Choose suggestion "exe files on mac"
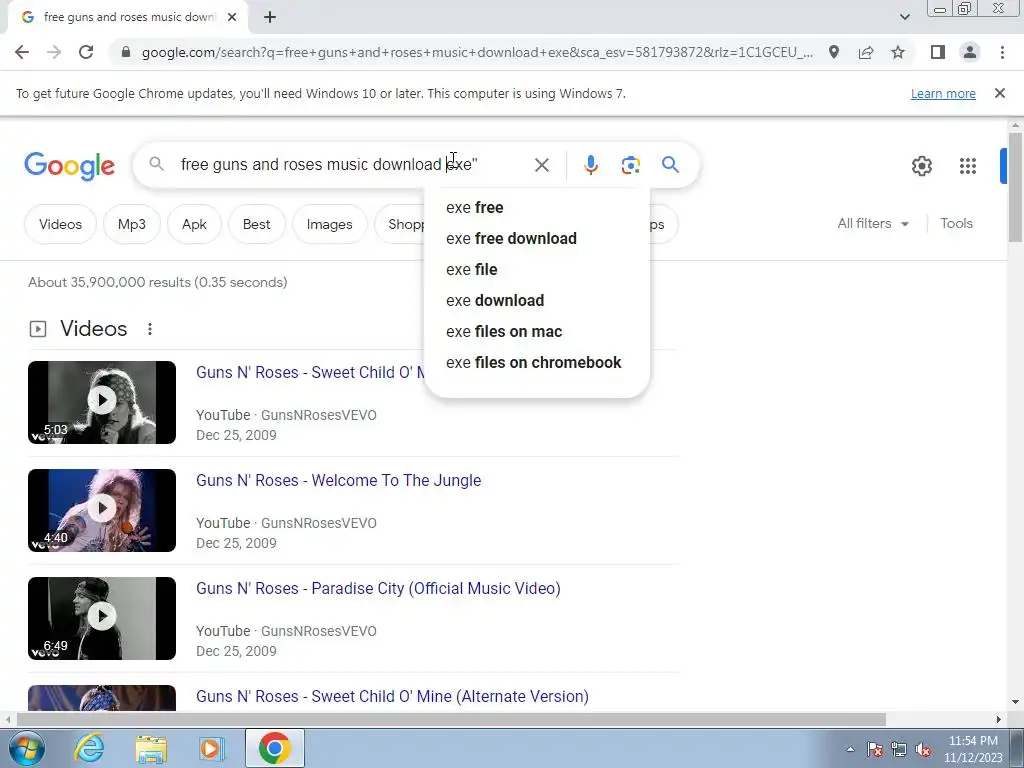Viewport: 1024px width, 768px height. [537, 332]
